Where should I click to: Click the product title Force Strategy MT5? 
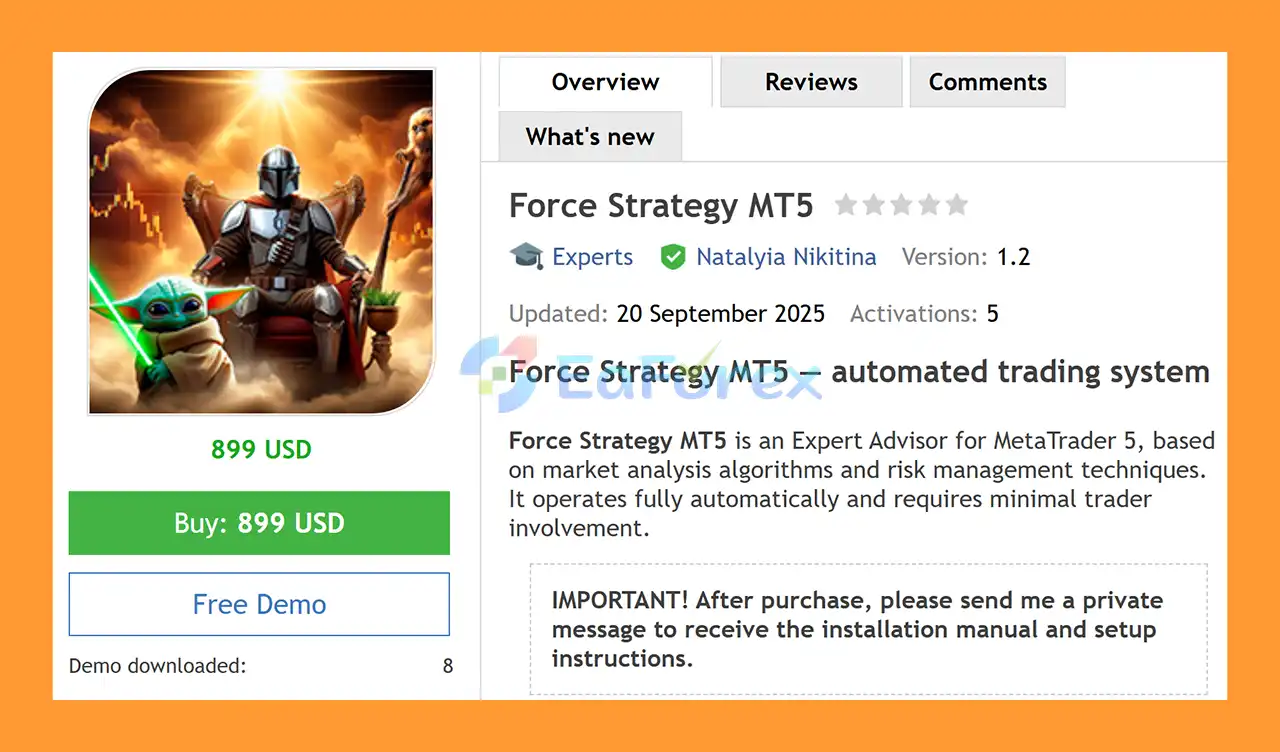coord(660,205)
